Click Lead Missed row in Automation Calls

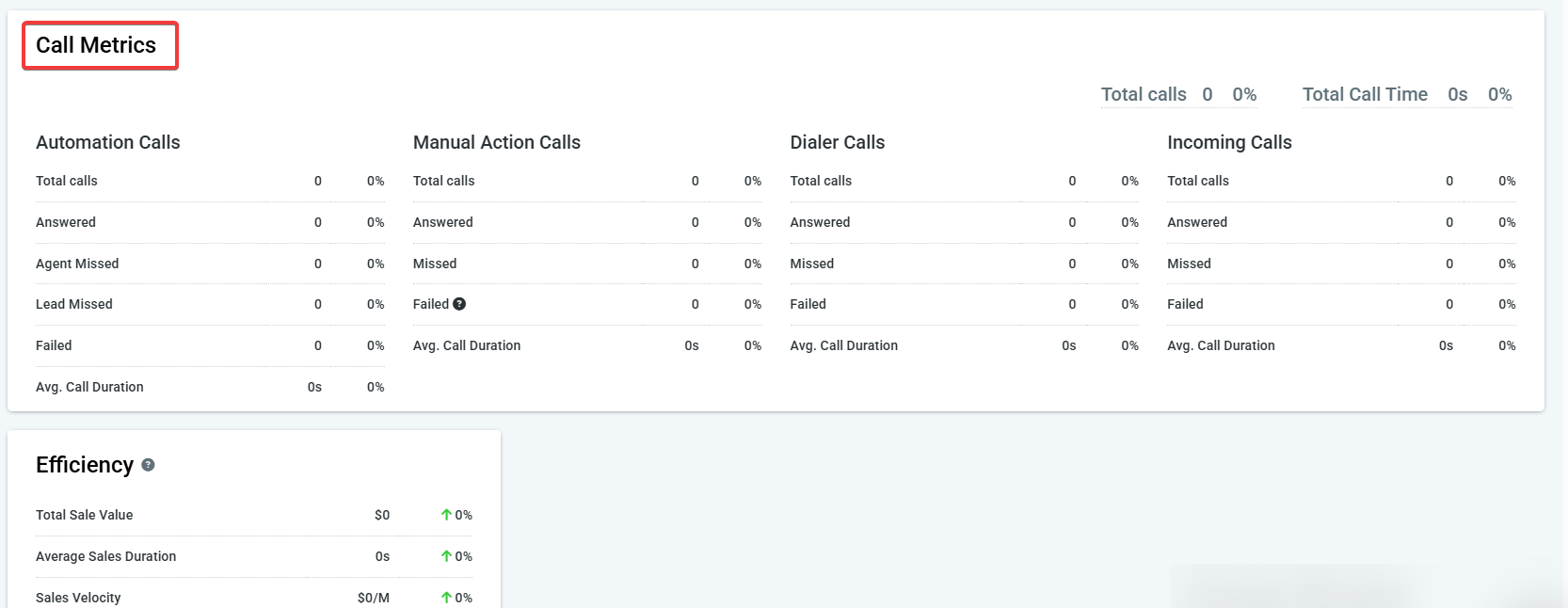pyautogui.click(x=73, y=304)
